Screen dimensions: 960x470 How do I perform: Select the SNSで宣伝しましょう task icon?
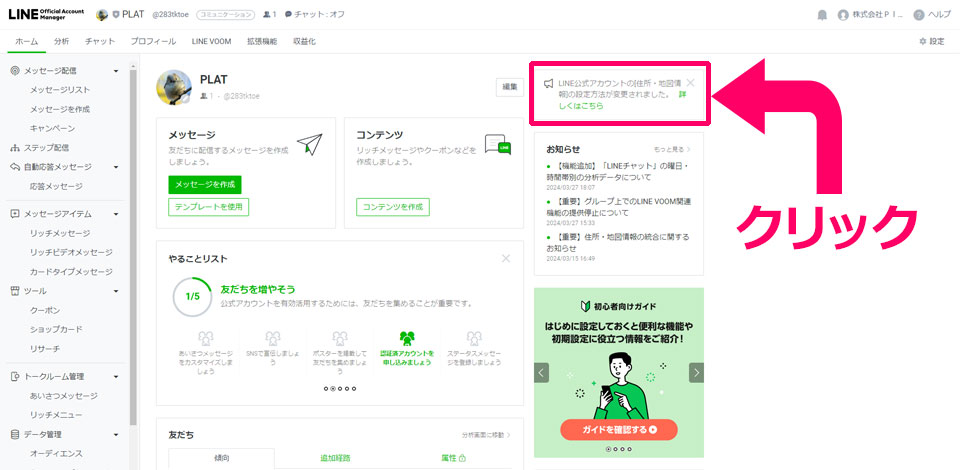pos(272,338)
